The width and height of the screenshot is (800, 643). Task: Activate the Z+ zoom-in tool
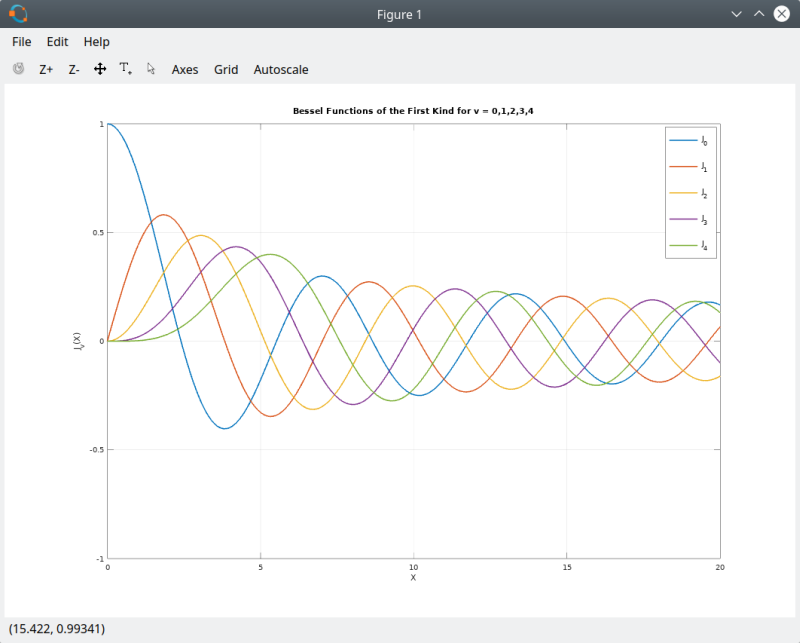(45, 69)
